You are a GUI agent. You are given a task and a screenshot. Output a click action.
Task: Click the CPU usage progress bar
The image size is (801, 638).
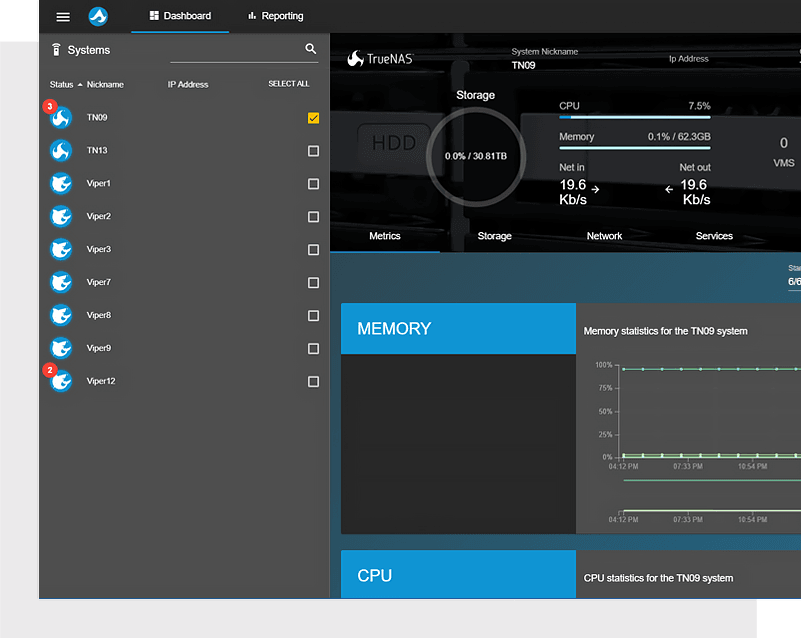tap(634, 117)
